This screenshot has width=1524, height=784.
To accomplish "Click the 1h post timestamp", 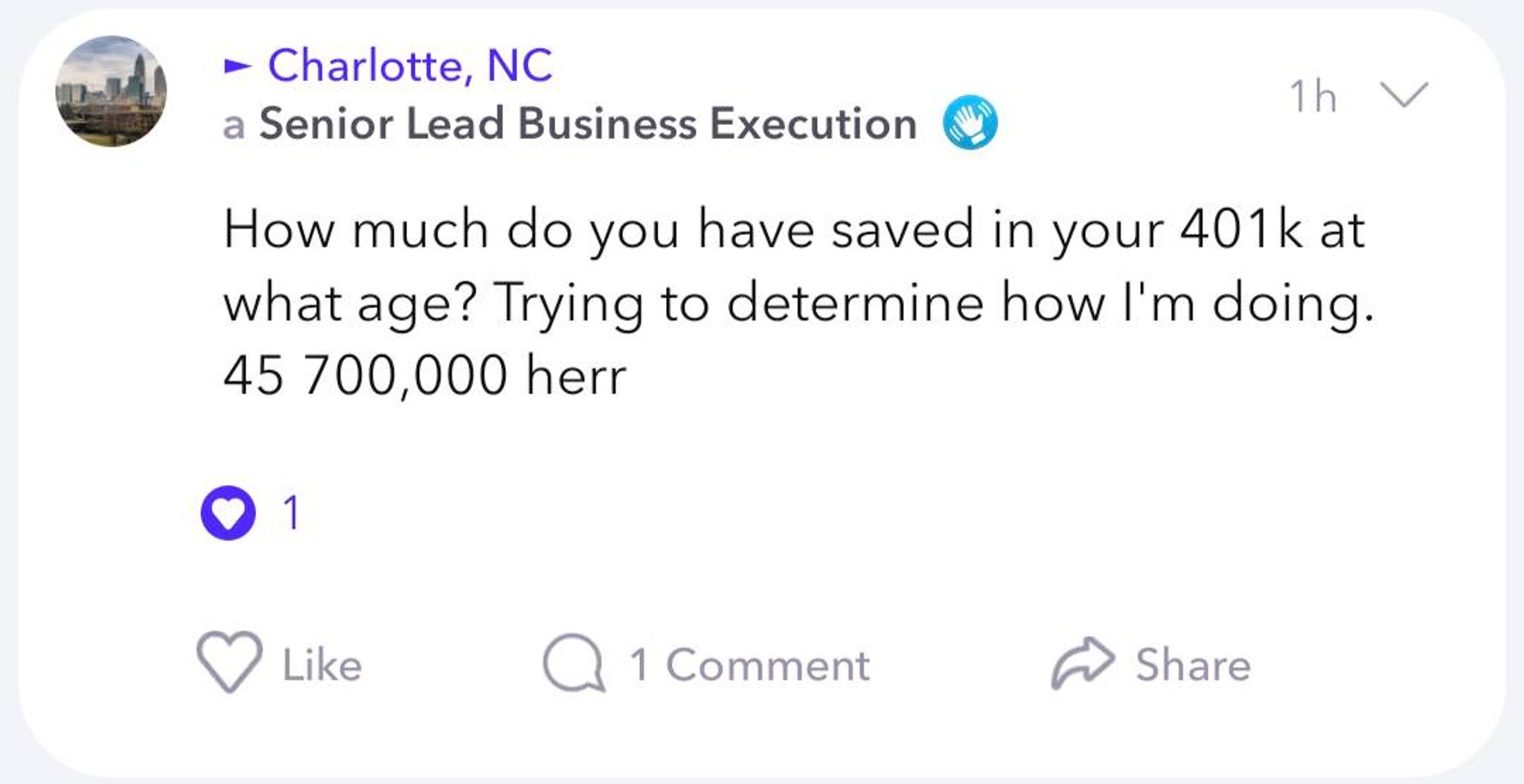I will (x=1313, y=97).
